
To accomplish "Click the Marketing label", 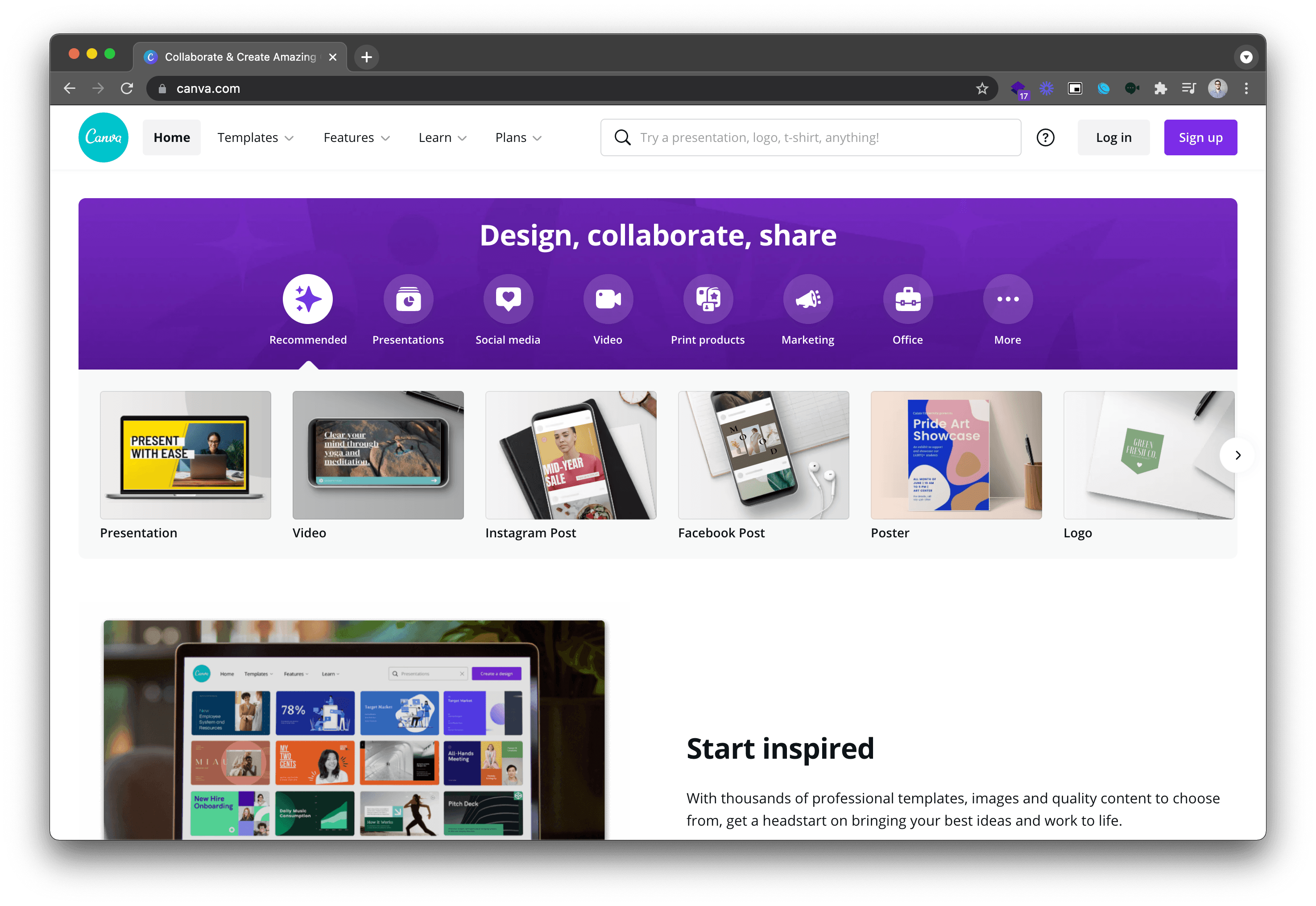I will (x=808, y=340).
